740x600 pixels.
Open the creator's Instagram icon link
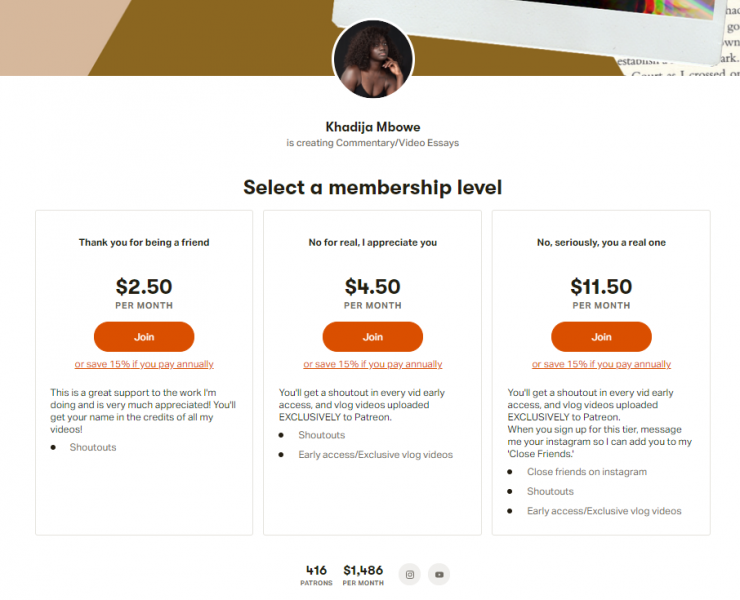point(409,574)
